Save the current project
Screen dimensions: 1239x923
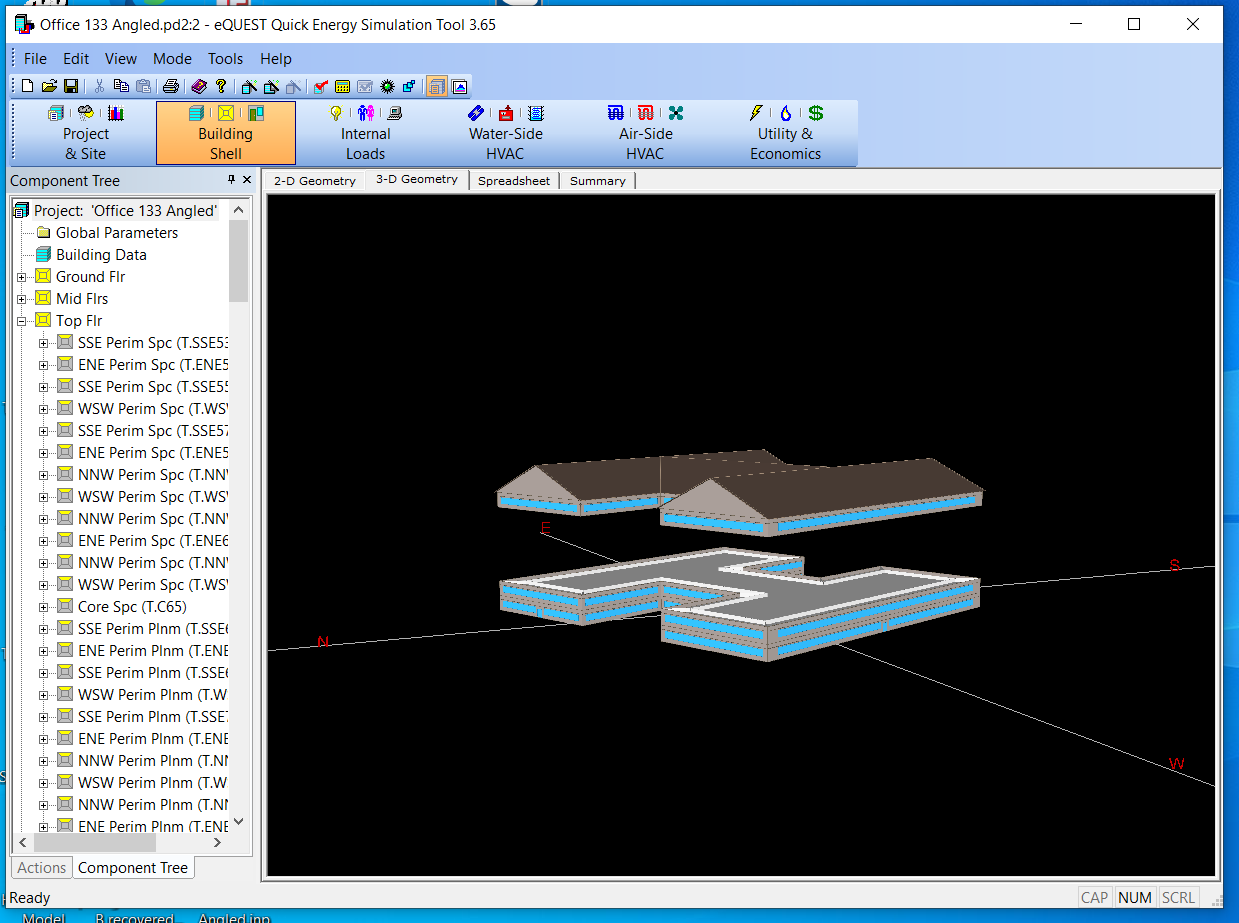[71, 87]
